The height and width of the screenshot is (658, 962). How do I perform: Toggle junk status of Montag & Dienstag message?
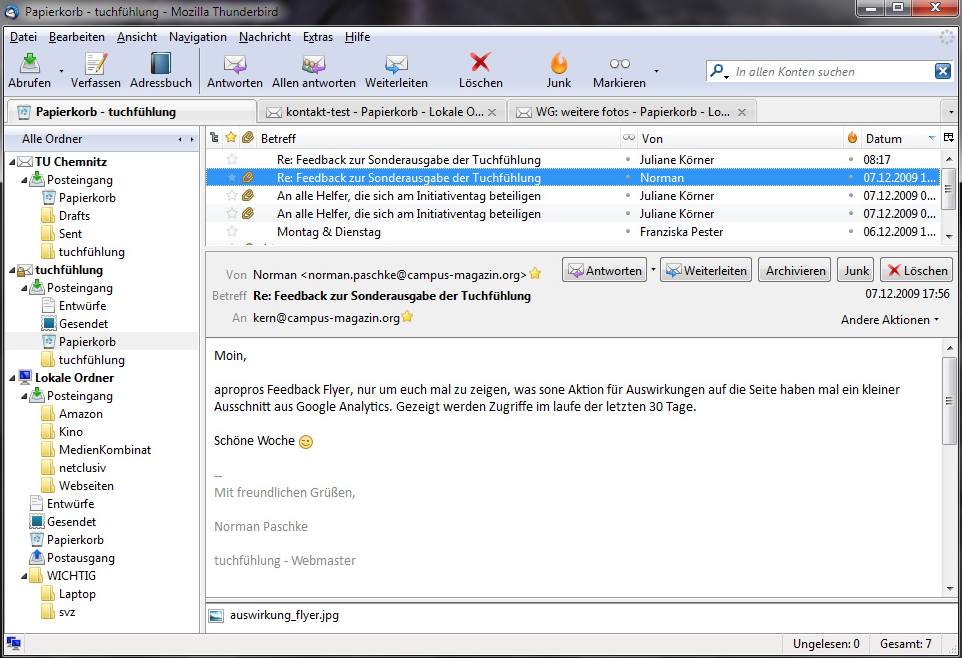851,231
